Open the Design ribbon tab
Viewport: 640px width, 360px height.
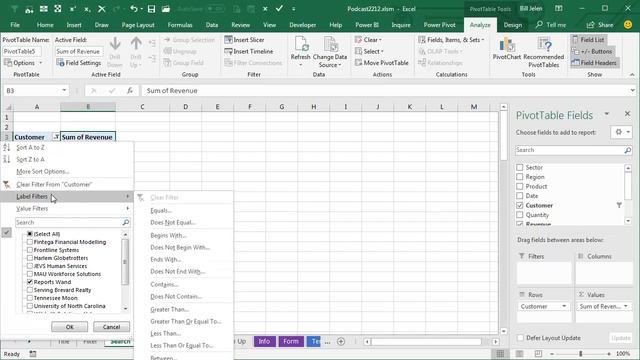click(x=513, y=25)
